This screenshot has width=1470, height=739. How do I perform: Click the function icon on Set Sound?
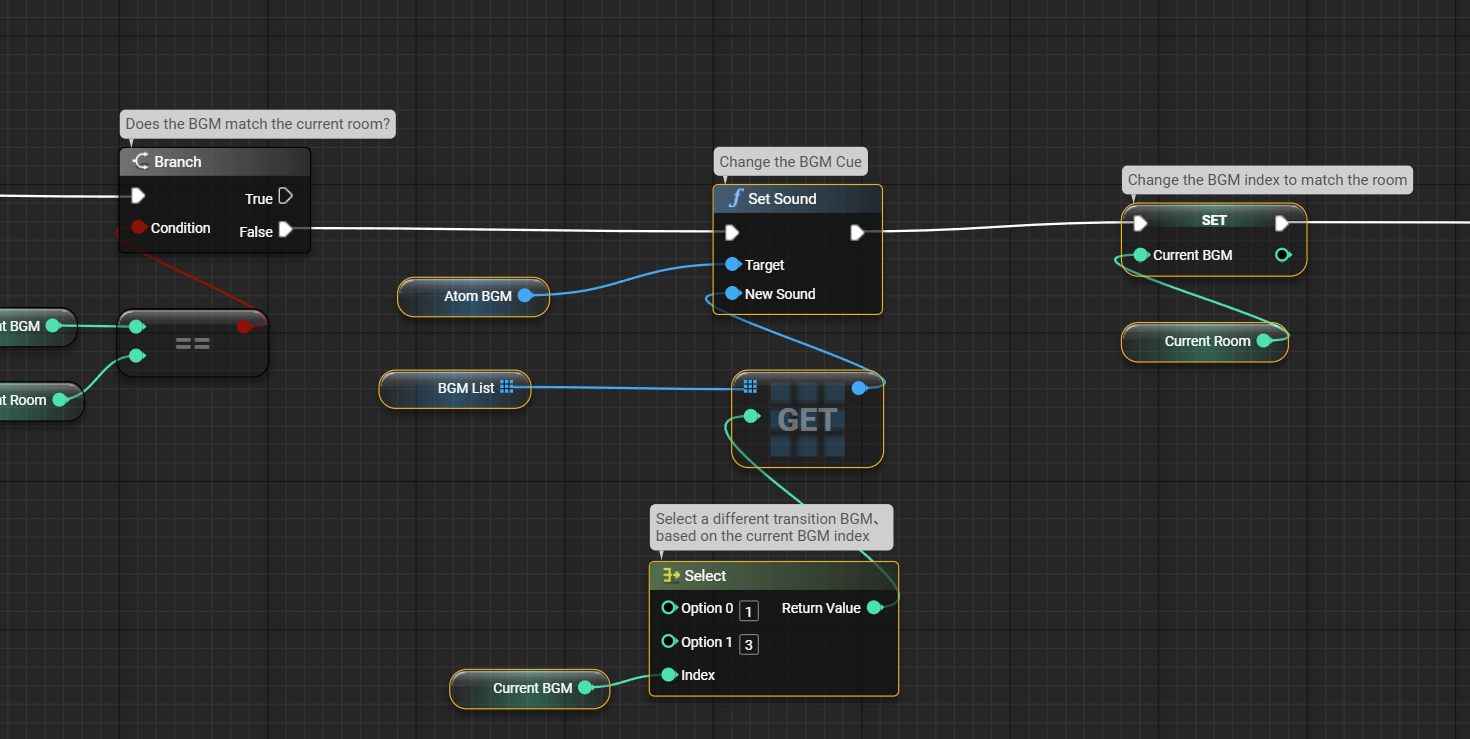pos(735,199)
